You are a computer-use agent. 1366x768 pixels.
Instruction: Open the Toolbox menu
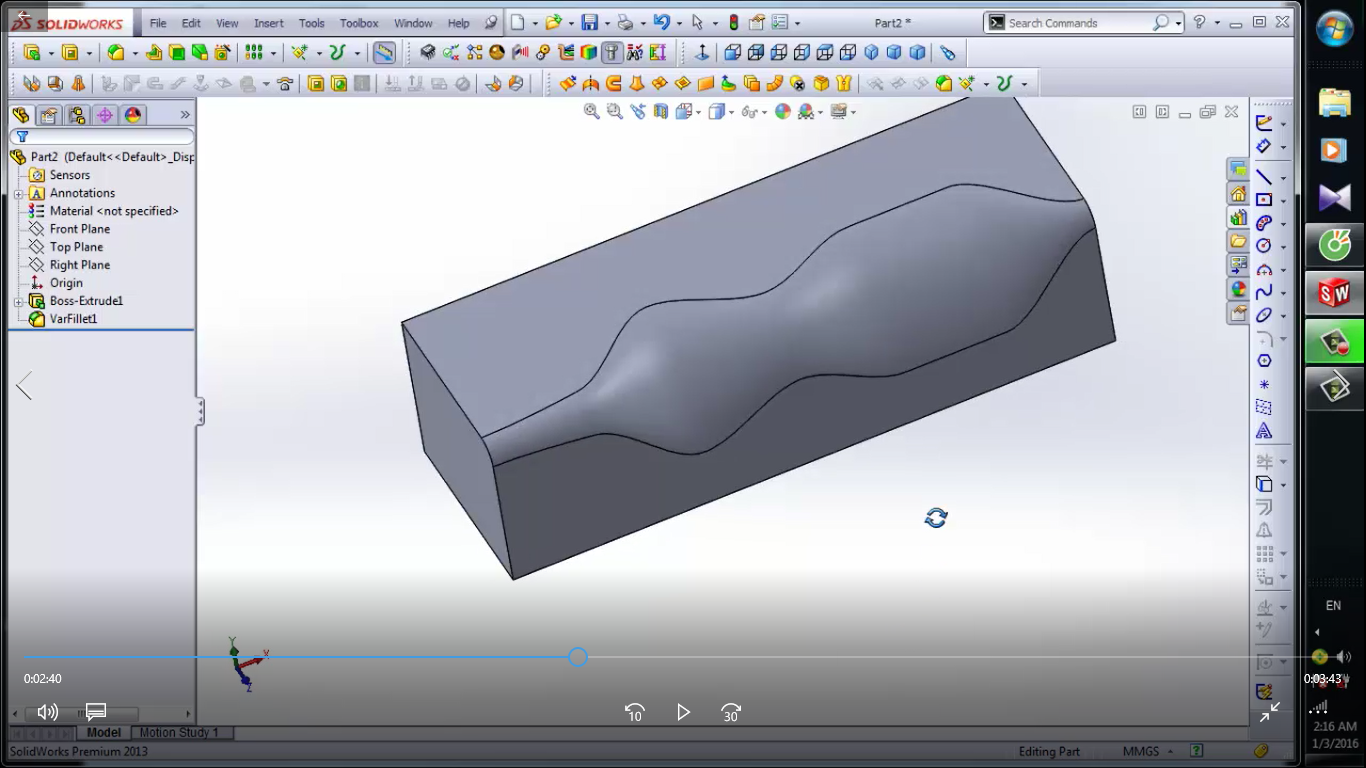(x=359, y=23)
